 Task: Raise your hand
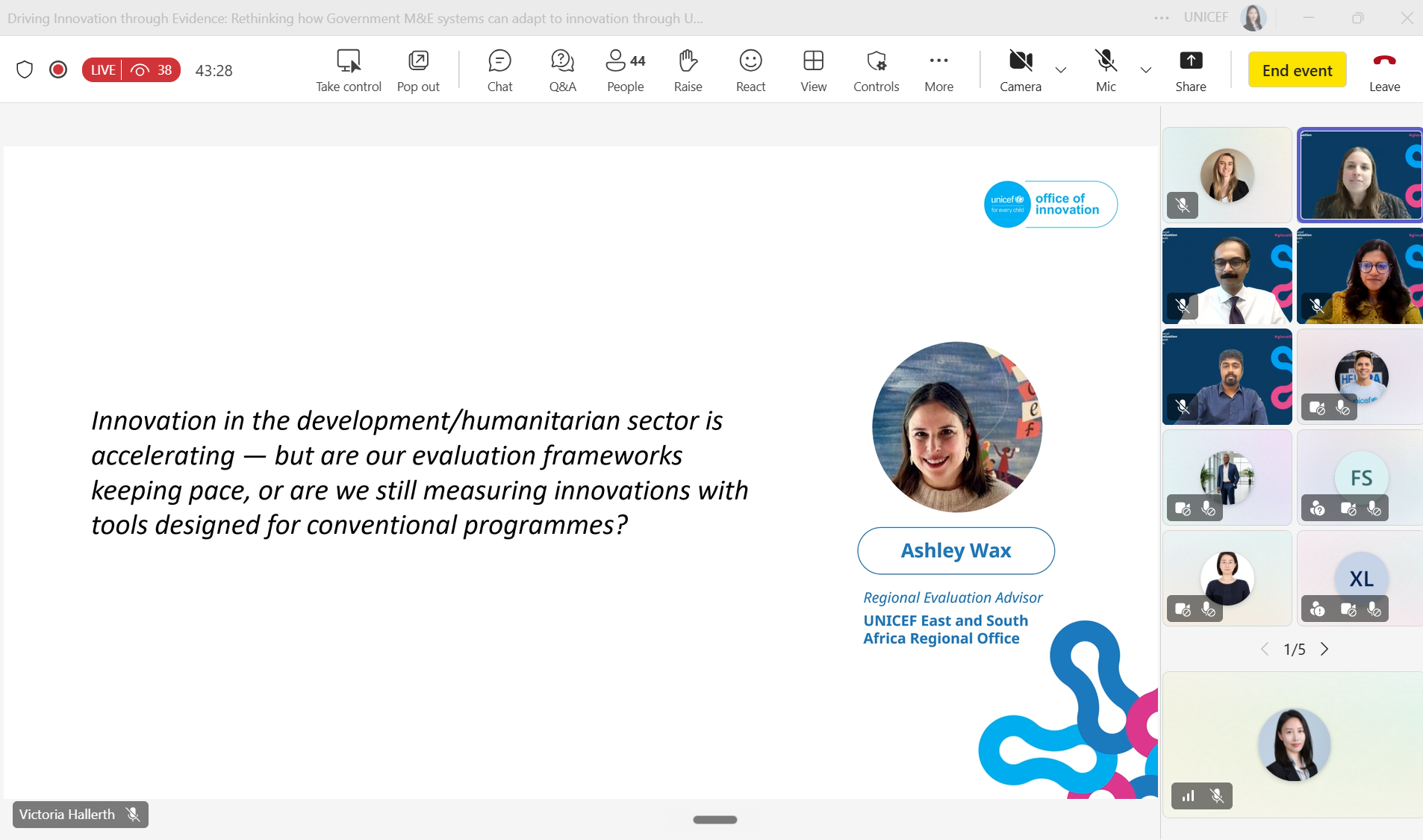coord(688,70)
